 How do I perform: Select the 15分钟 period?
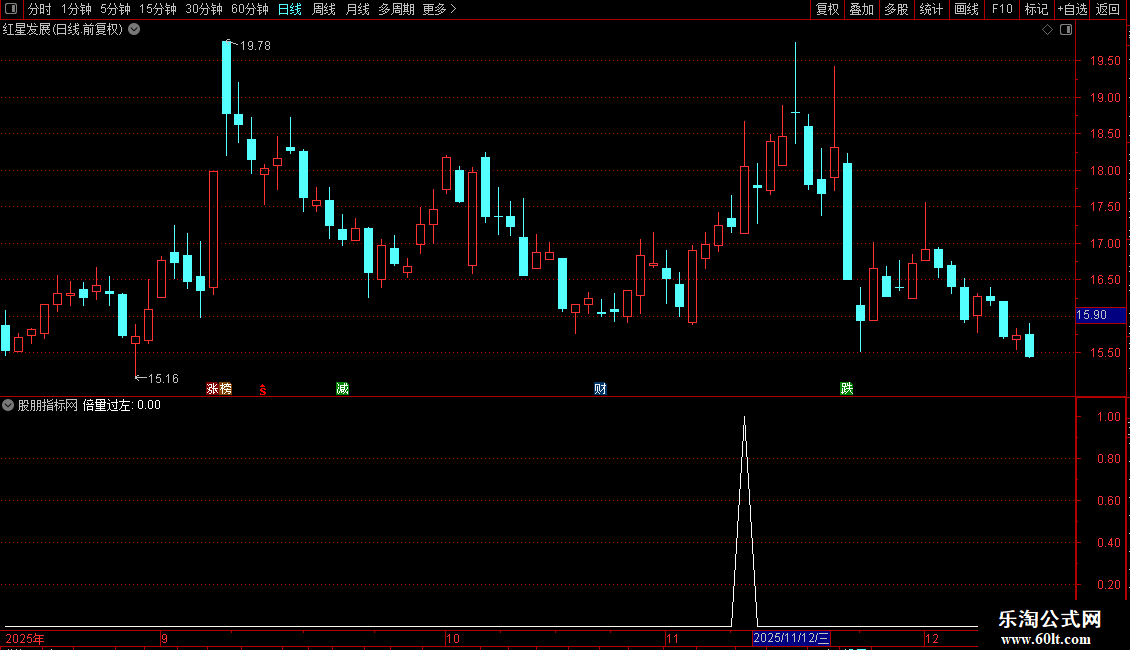coord(158,9)
